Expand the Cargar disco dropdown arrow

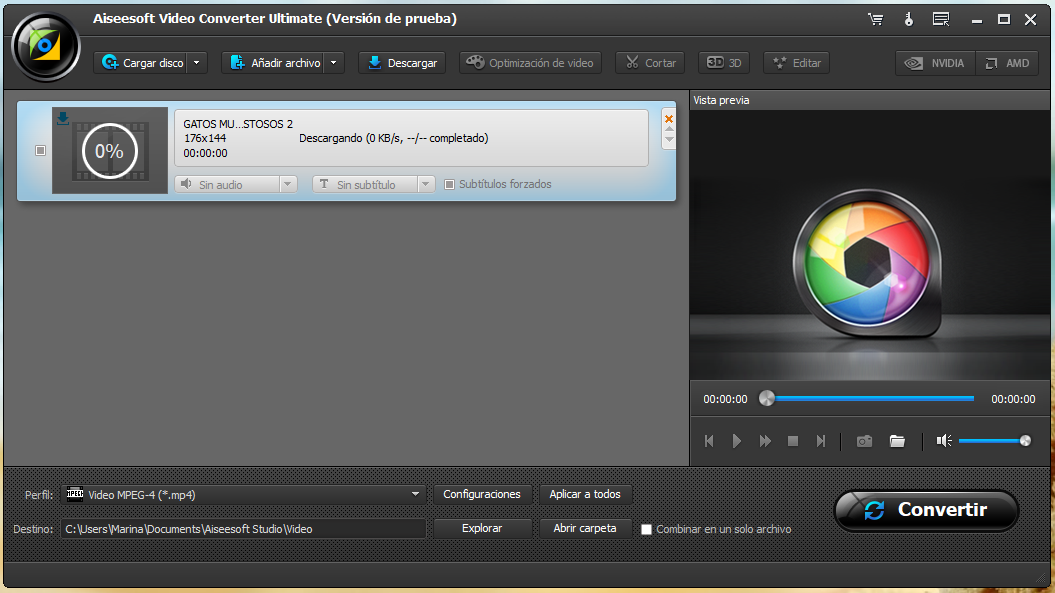pyautogui.click(x=197, y=63)
